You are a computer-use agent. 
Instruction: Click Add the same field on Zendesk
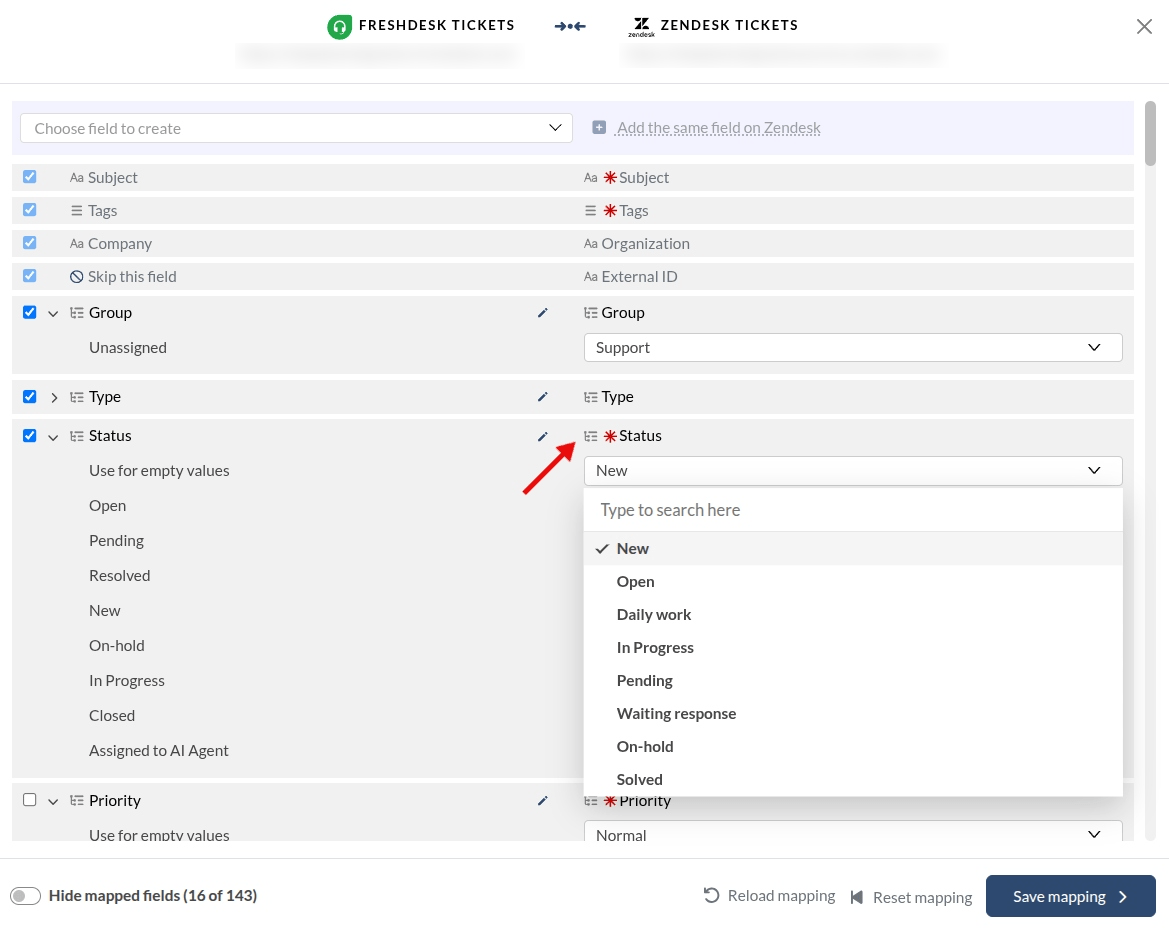719,127
